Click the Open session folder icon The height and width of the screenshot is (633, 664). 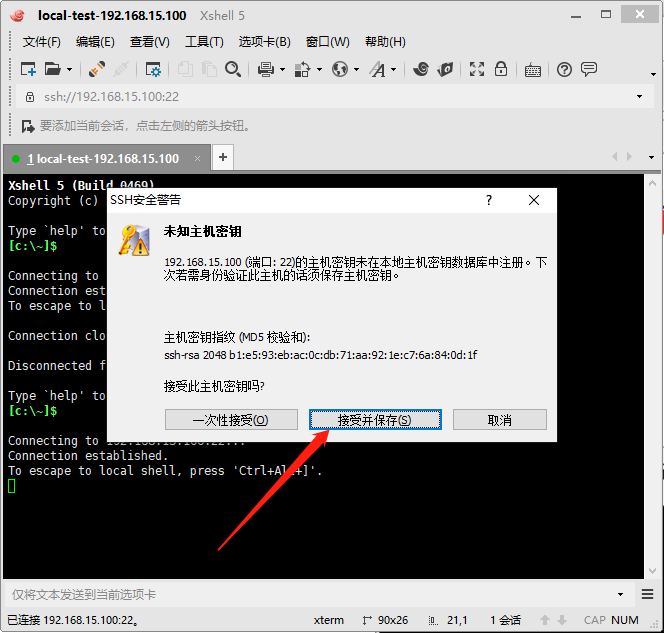click(53, 69)
